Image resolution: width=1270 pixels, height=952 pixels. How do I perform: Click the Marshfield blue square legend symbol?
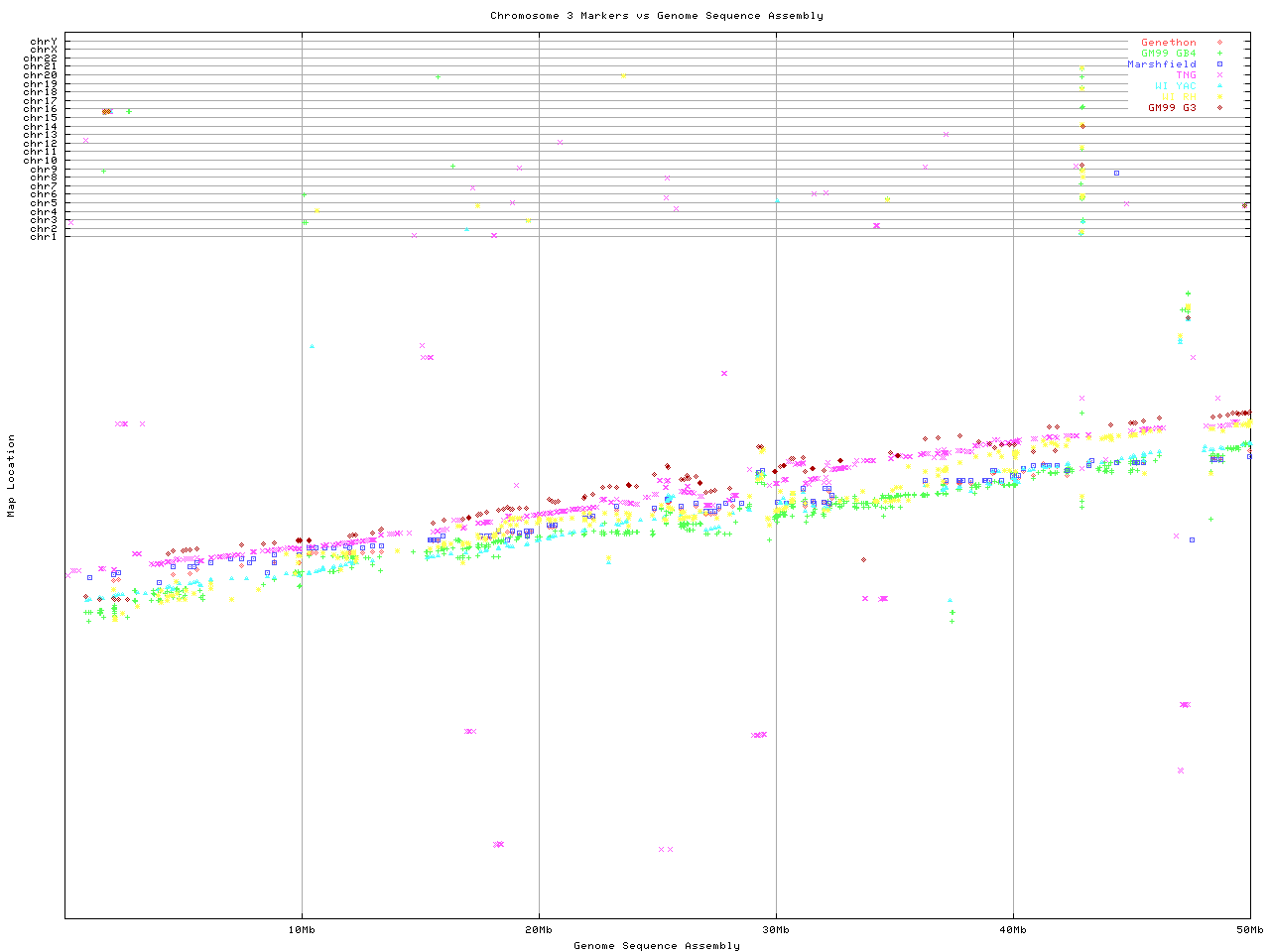[1219, 64]
